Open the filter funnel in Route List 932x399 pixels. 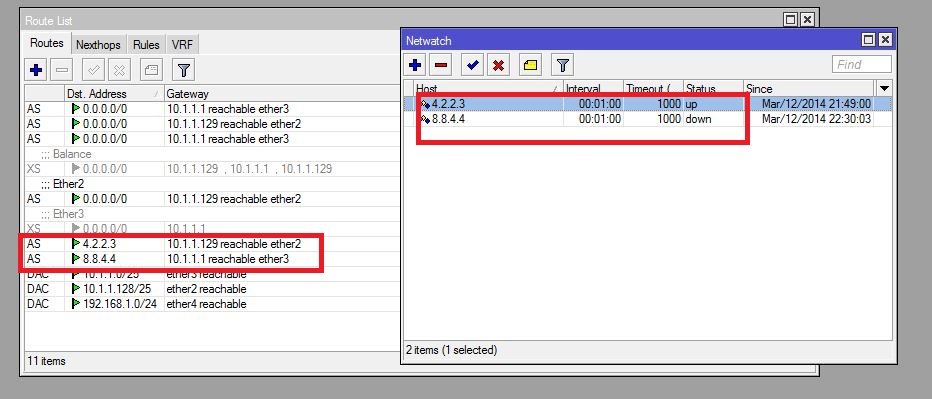(x=184, y=71)
